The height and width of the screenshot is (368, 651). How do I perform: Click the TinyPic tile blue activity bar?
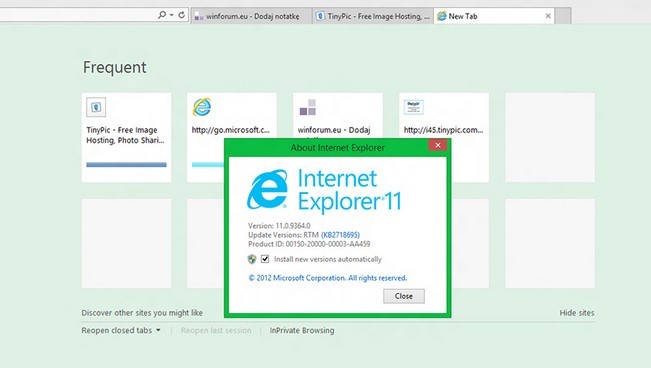(x=126, y=165)
